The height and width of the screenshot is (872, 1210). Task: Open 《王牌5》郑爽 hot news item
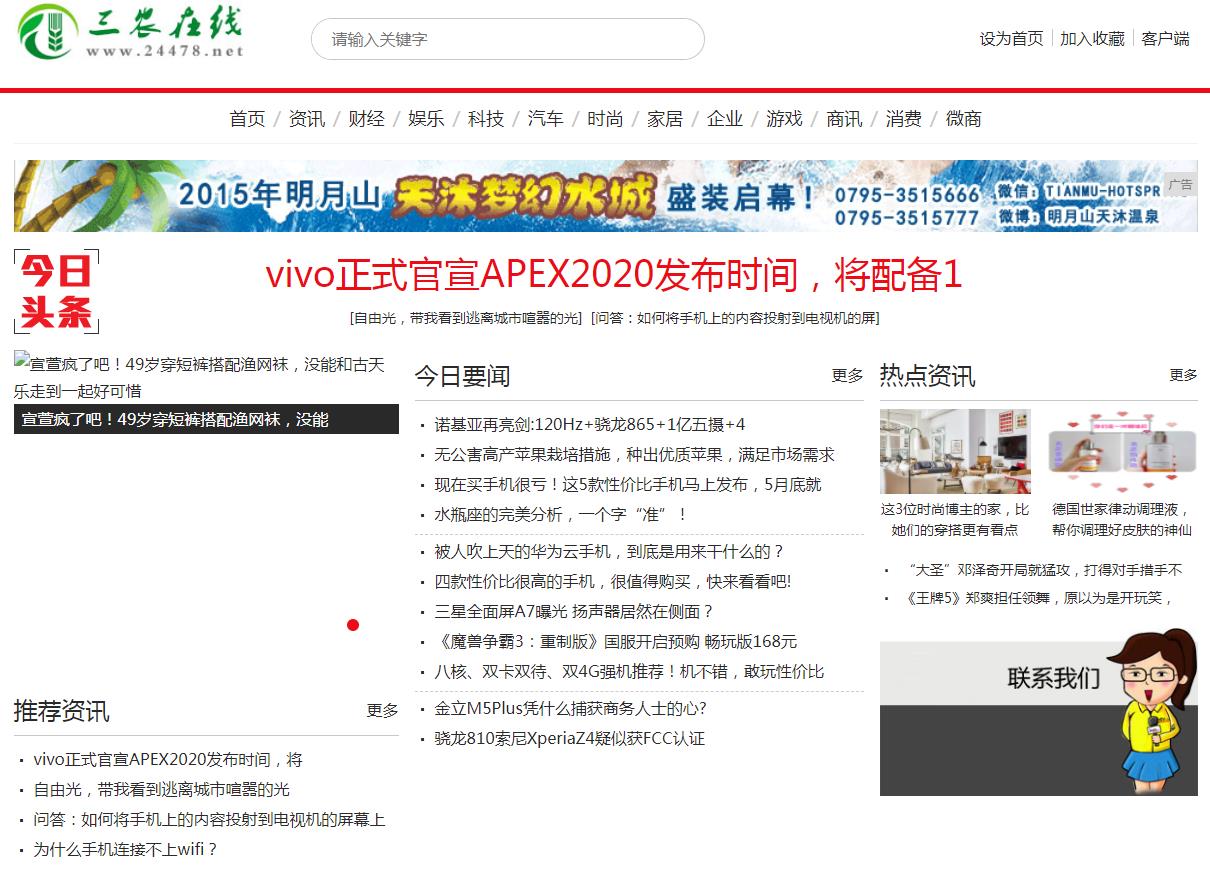pyautogui.click(x=1038, y=598)
